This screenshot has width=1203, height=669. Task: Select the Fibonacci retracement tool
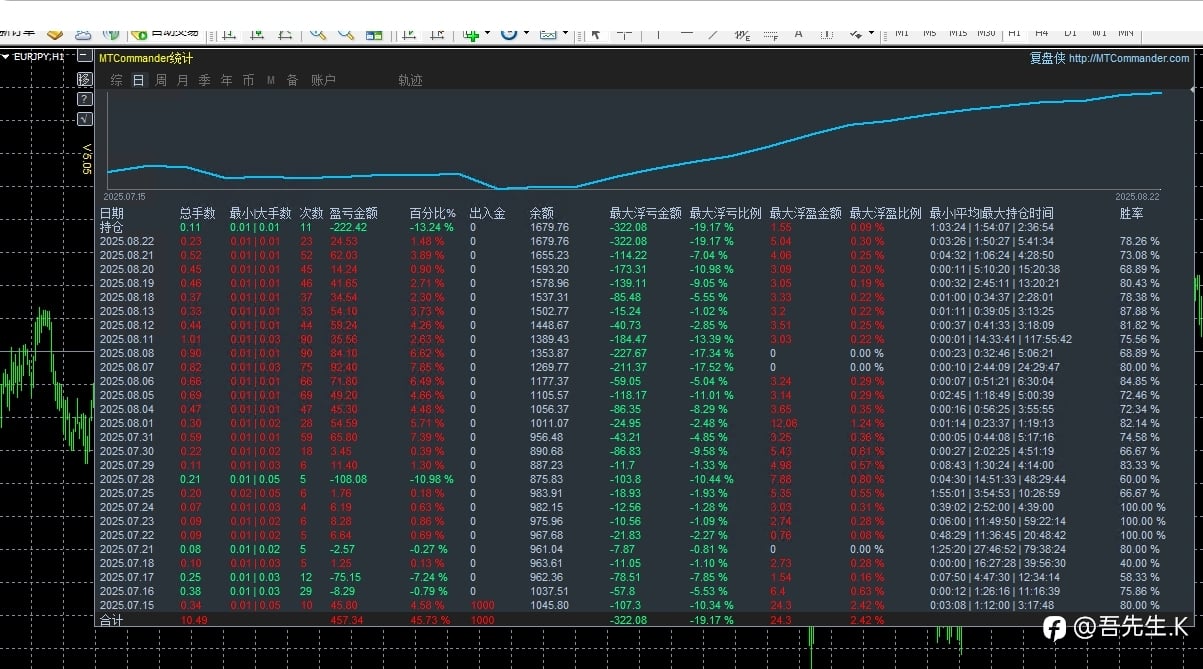coord(771,35)
